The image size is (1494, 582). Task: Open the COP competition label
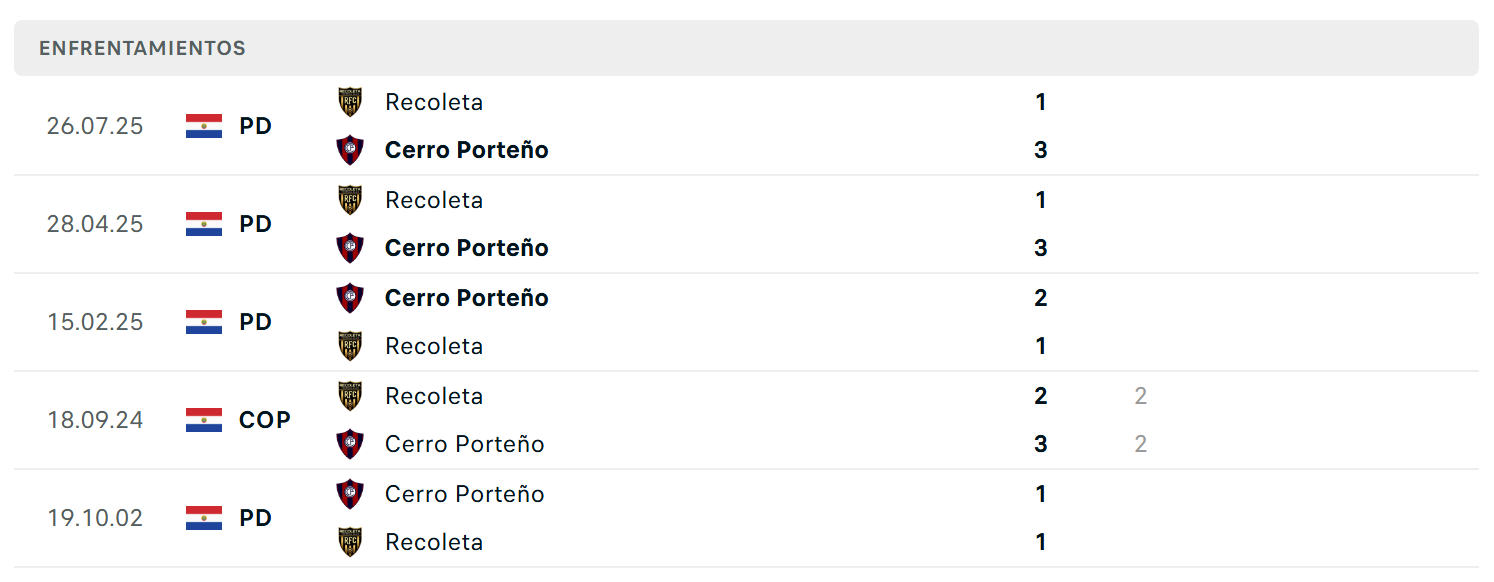(x=265, y=420)
